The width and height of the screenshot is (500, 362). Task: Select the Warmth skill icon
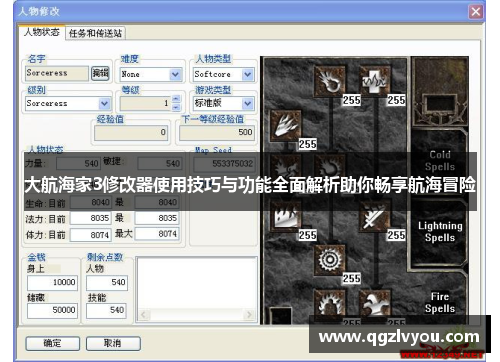click(375, 81)
